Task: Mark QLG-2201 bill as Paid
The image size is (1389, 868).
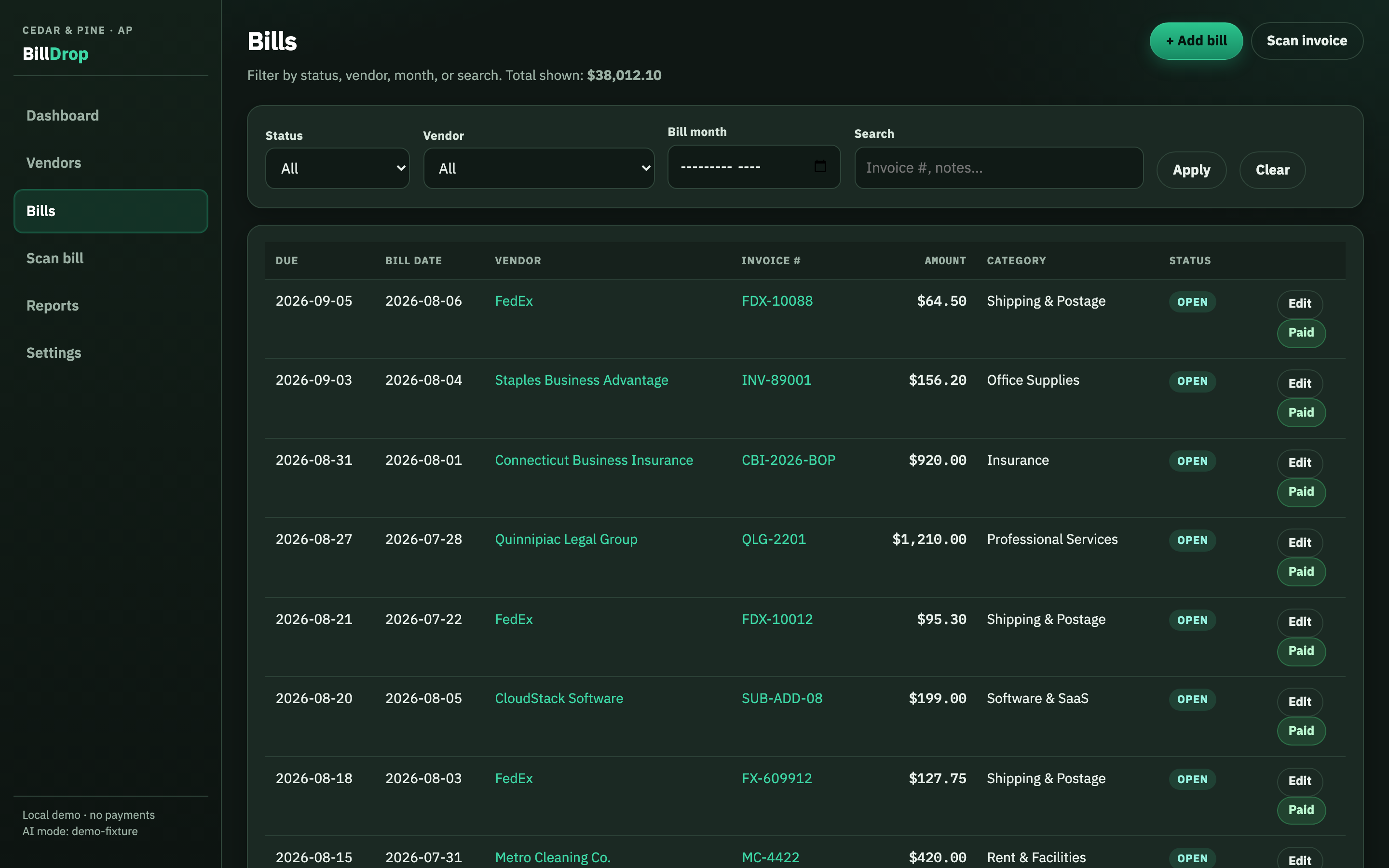Action: (1301, 572)
